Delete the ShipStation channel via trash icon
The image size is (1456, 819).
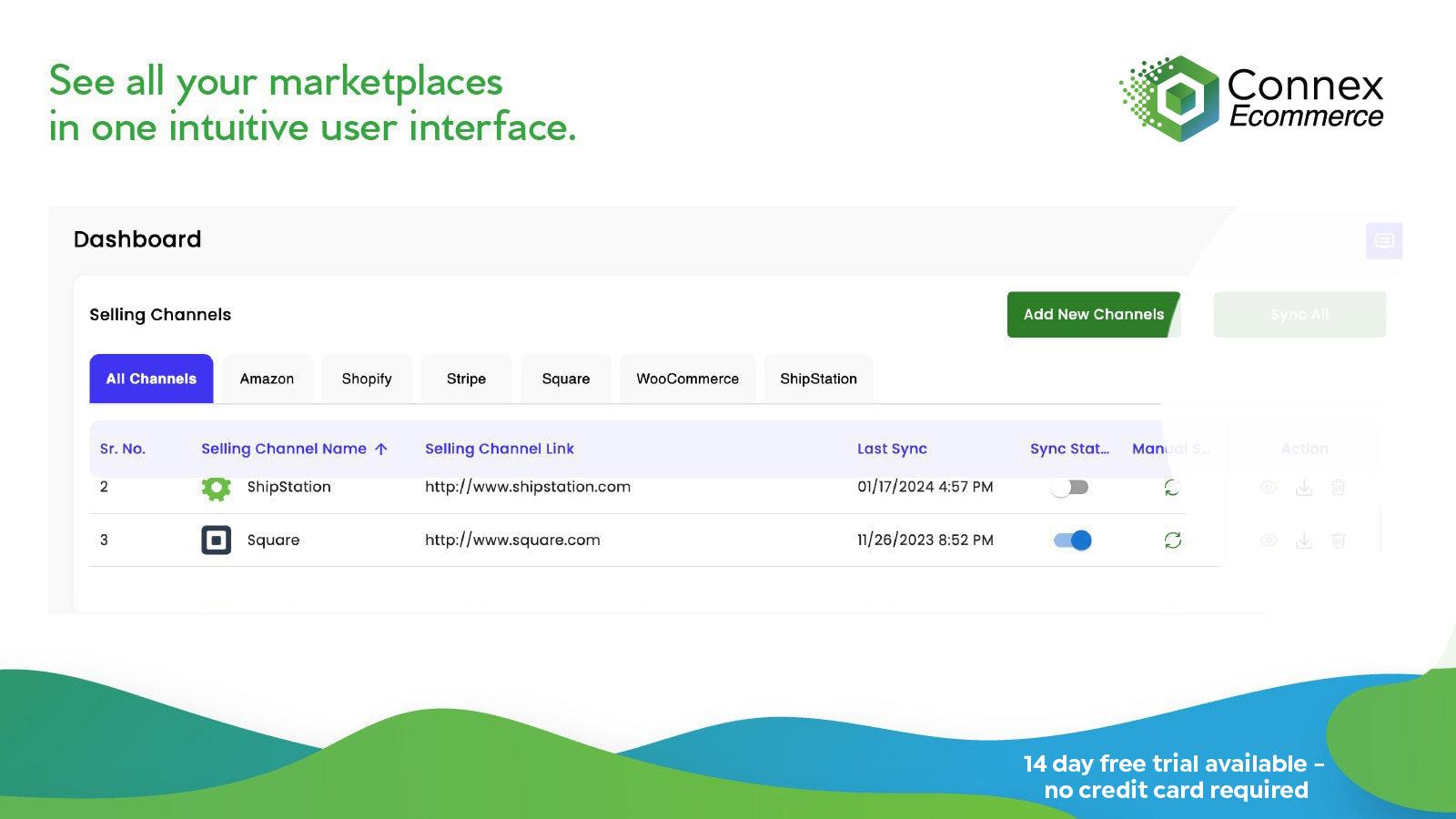click(x=1339, y=487)
